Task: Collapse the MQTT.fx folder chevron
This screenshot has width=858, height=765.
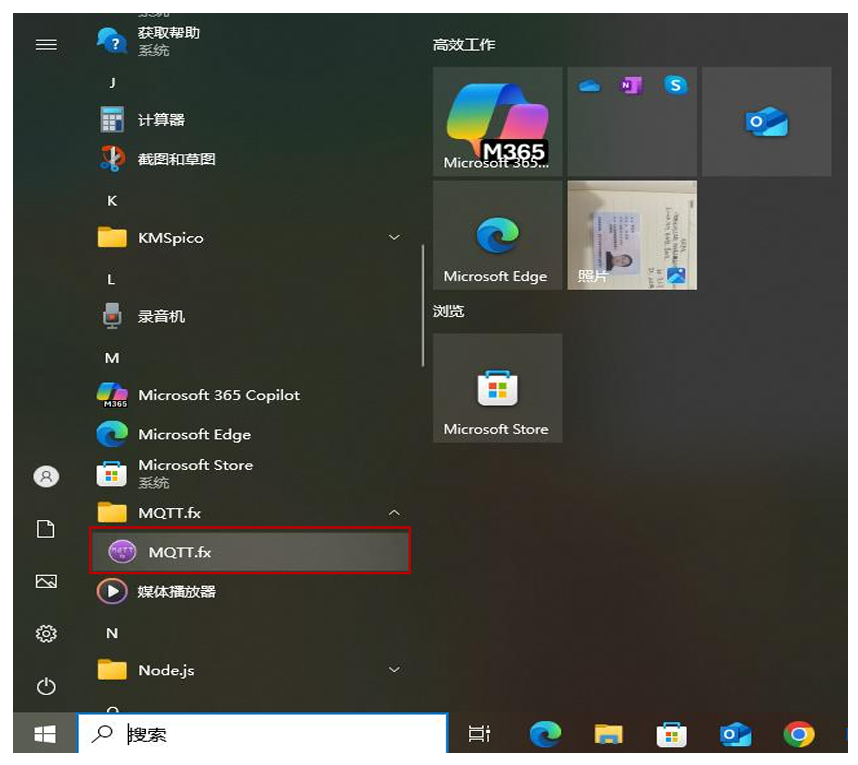Action: click(x=393, y=513)
